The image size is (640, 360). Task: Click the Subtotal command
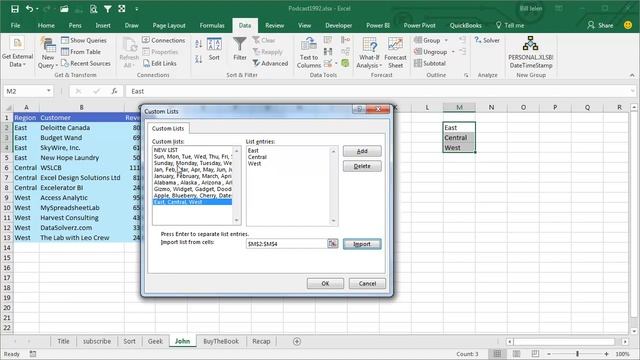[430, 63]
